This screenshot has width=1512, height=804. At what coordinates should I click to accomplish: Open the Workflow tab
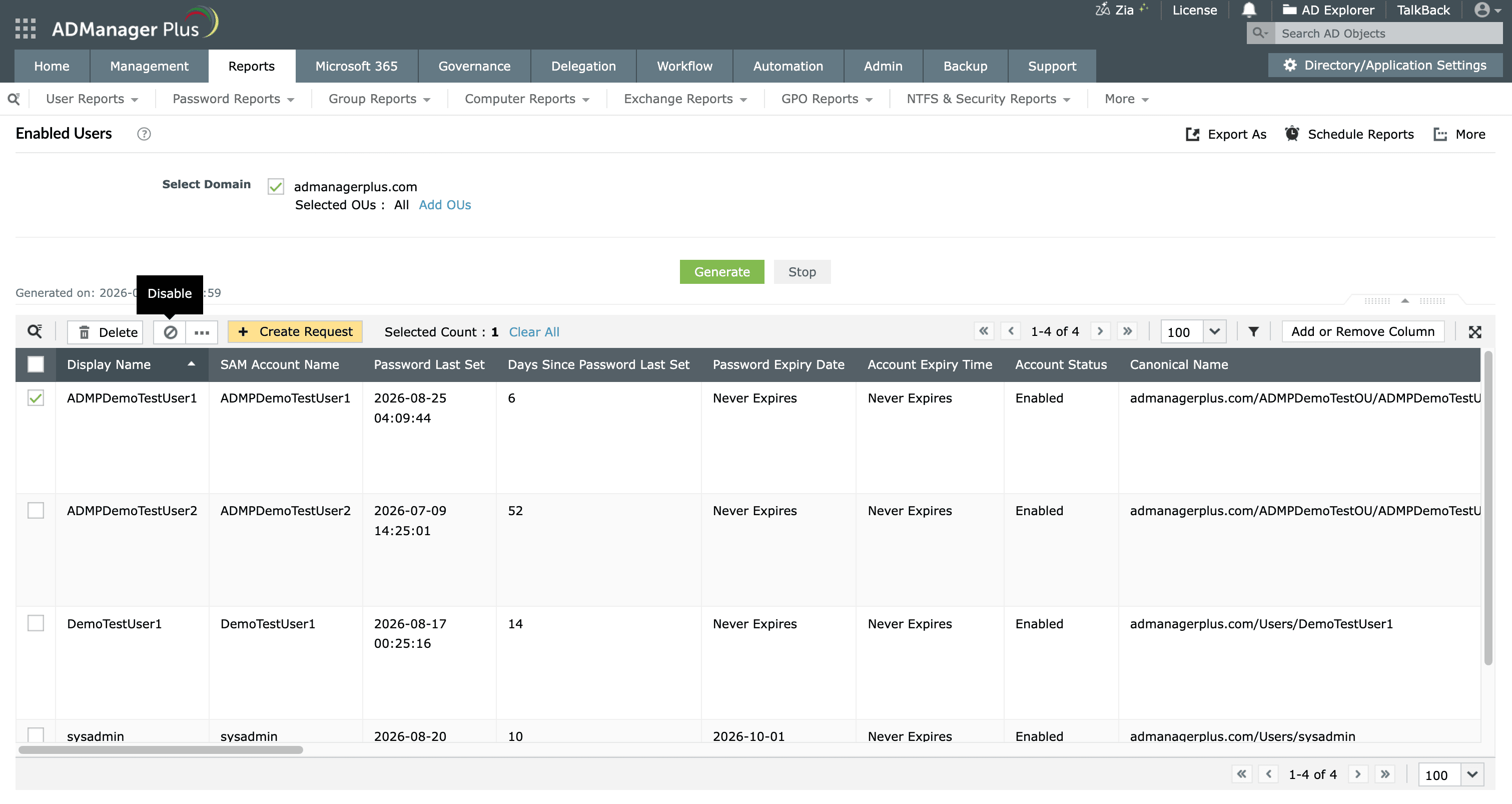point(684,67)
